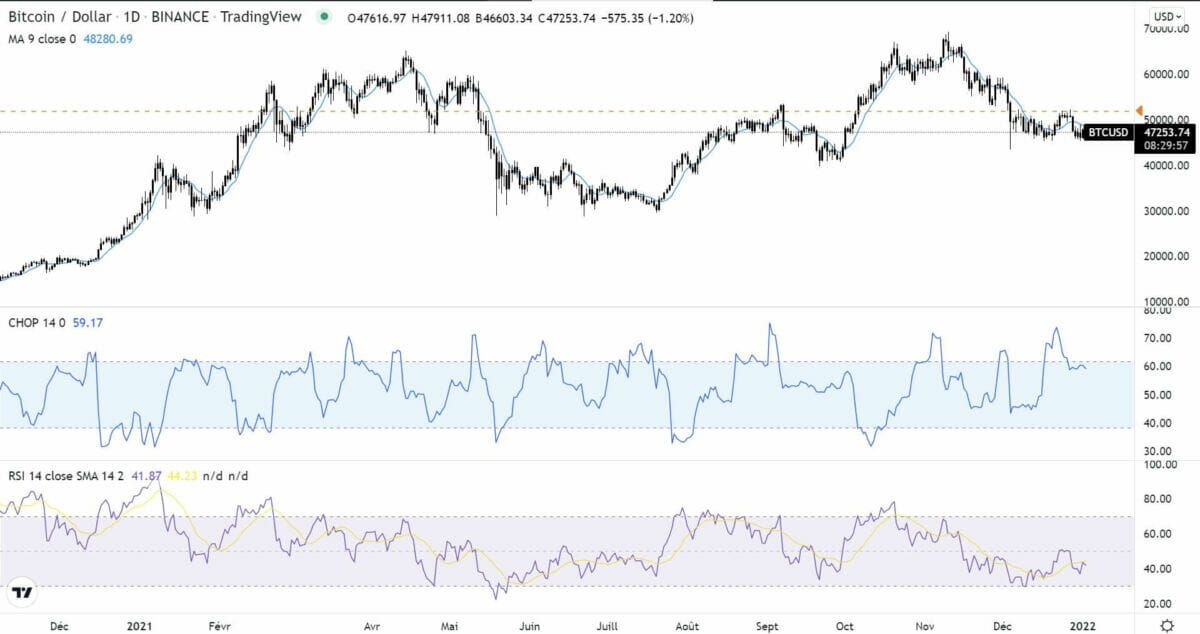Click the green market status dot
The width and height of the screenshot is (1200, 634).
click(x=324, y=18)
